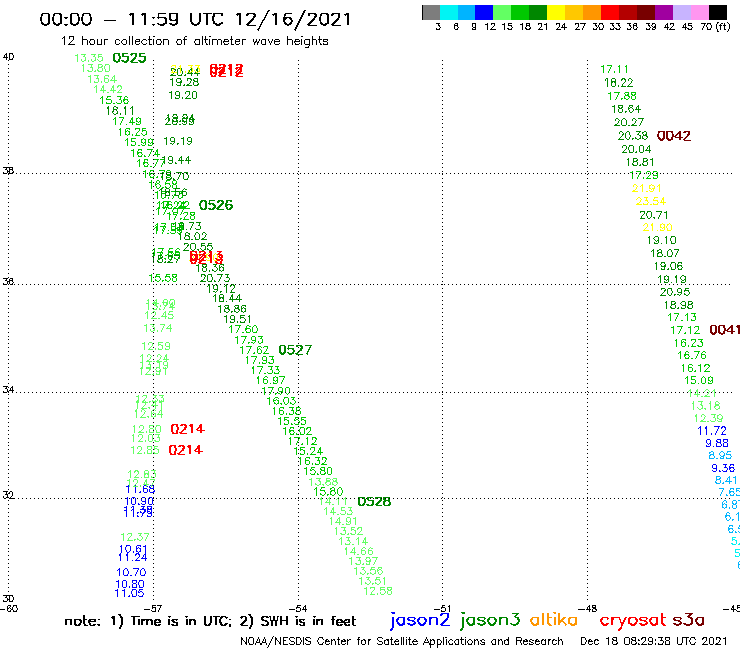Select the black swatch ending the legend
Viewport: 740px width, 650px height.
717,12
